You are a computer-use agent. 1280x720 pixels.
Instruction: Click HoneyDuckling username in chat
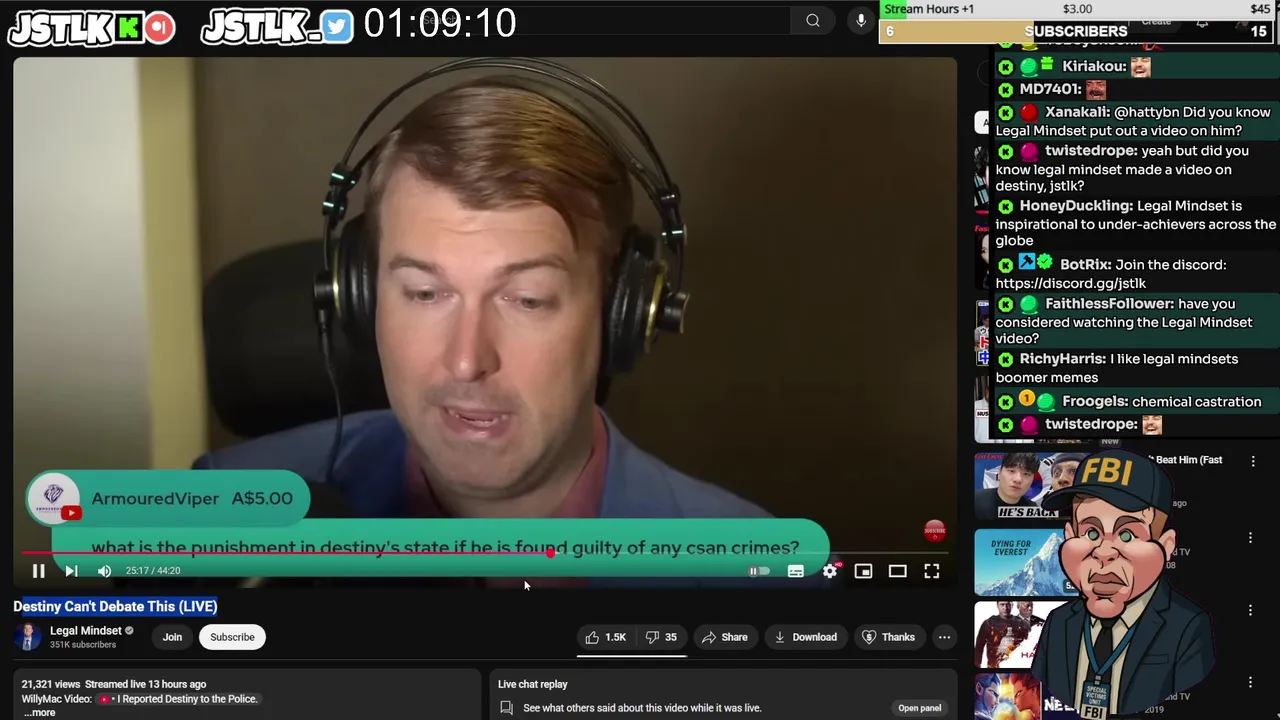coord(1076,206)
